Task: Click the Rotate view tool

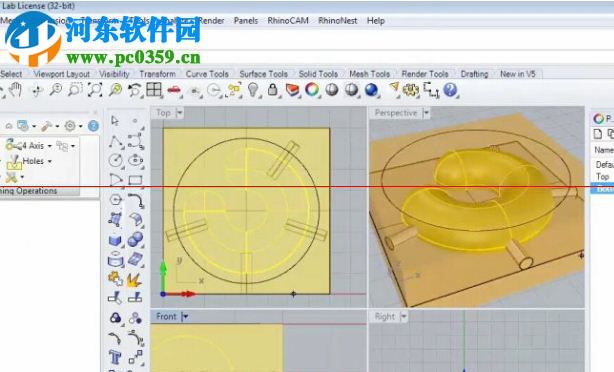Action: tap(37, 91)
